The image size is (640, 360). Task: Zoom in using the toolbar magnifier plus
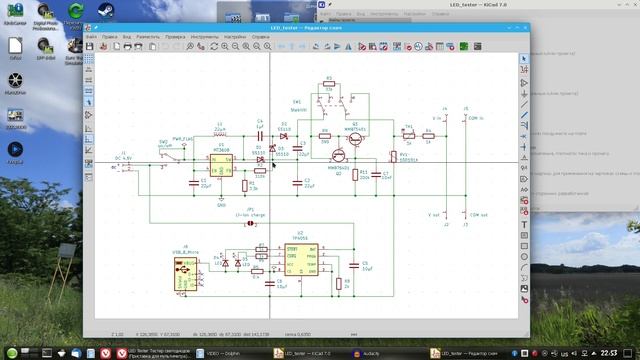click(x=225, y=47)
